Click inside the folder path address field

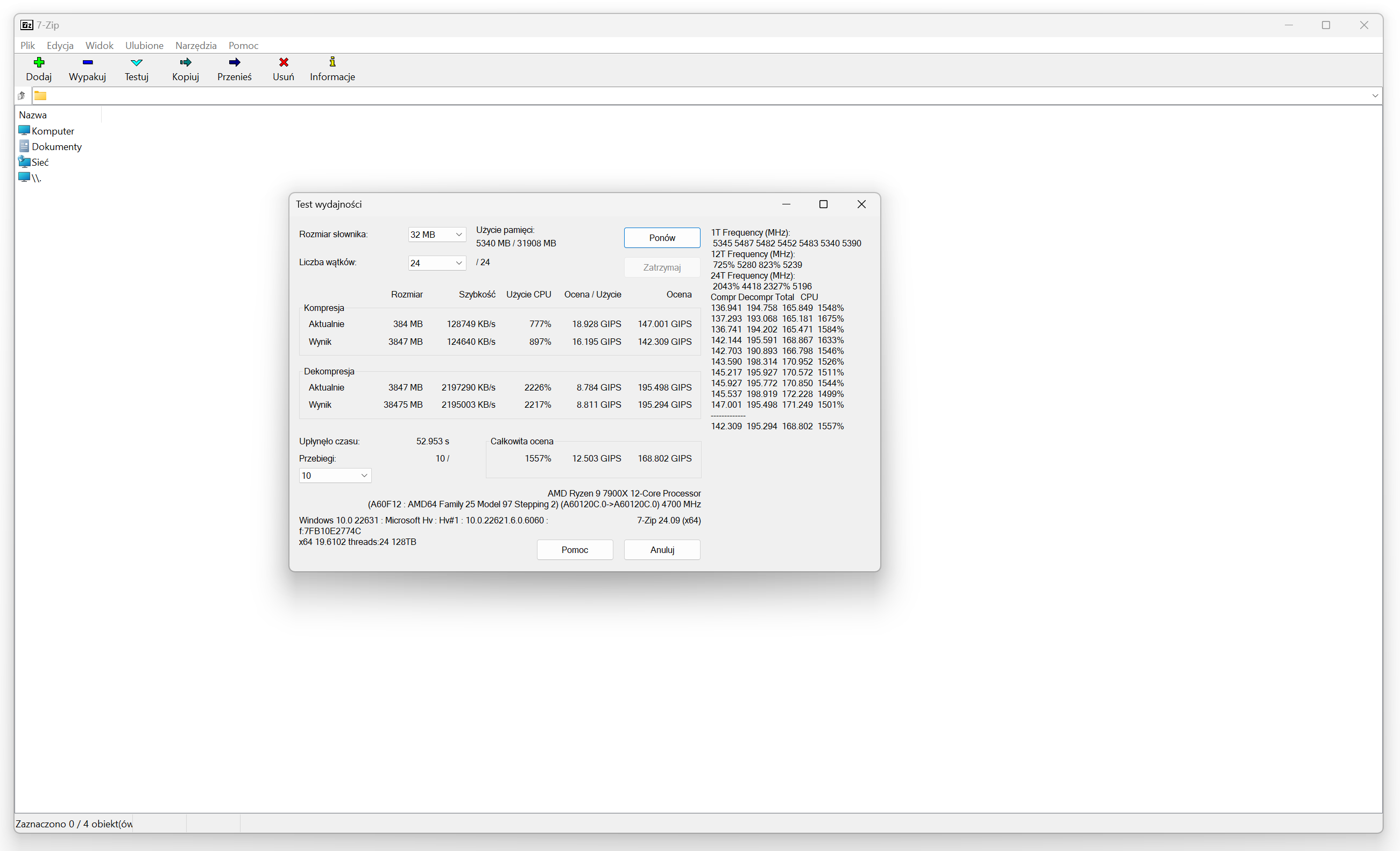[682, 95]
